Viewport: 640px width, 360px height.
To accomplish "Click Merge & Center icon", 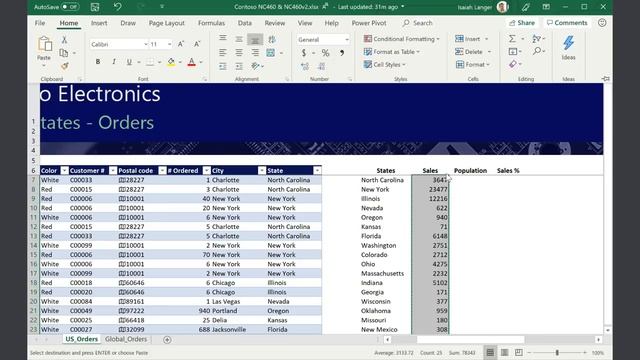I will point(271,53).
